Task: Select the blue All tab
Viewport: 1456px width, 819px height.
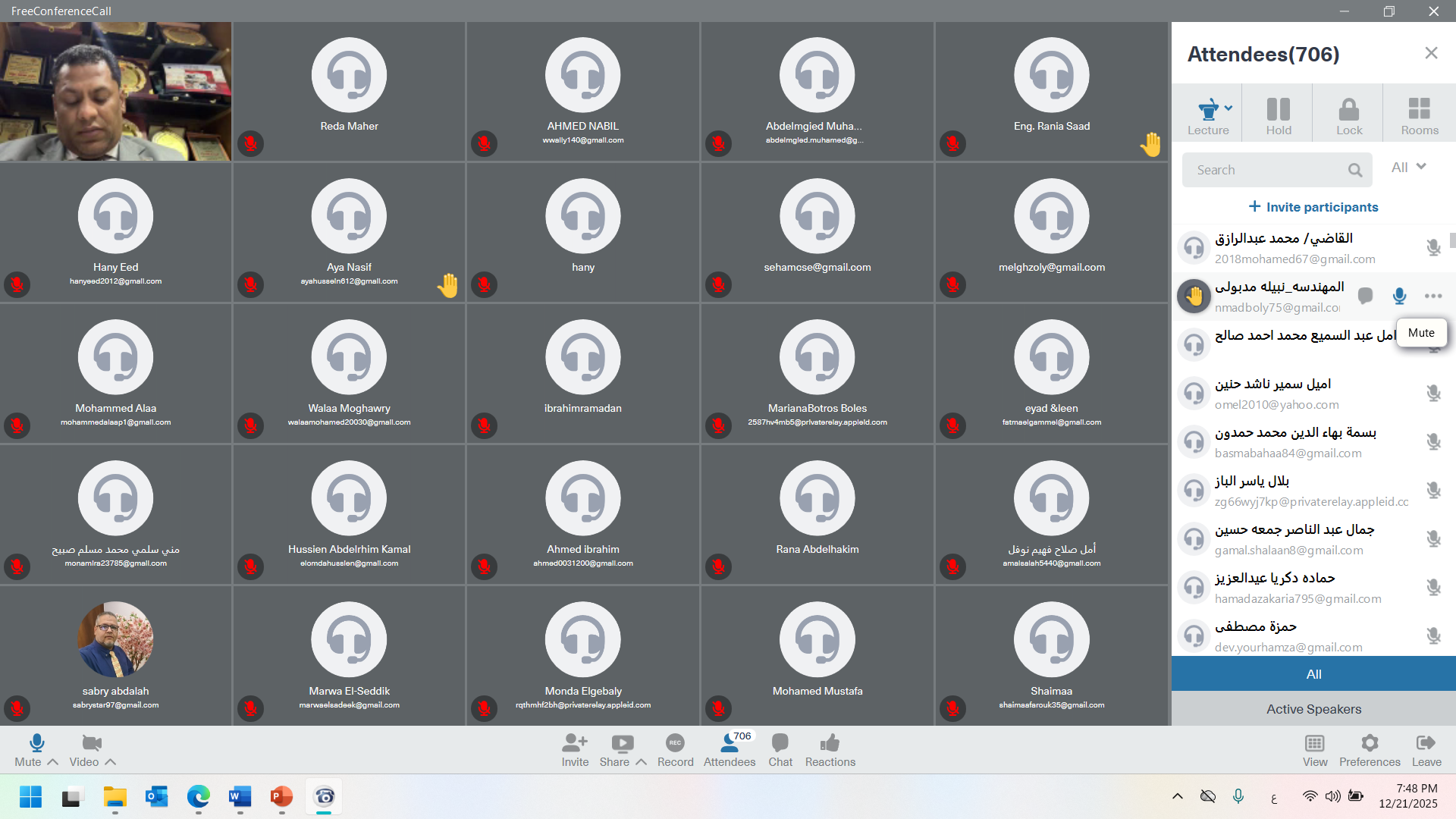Action: pos(1313,674)
